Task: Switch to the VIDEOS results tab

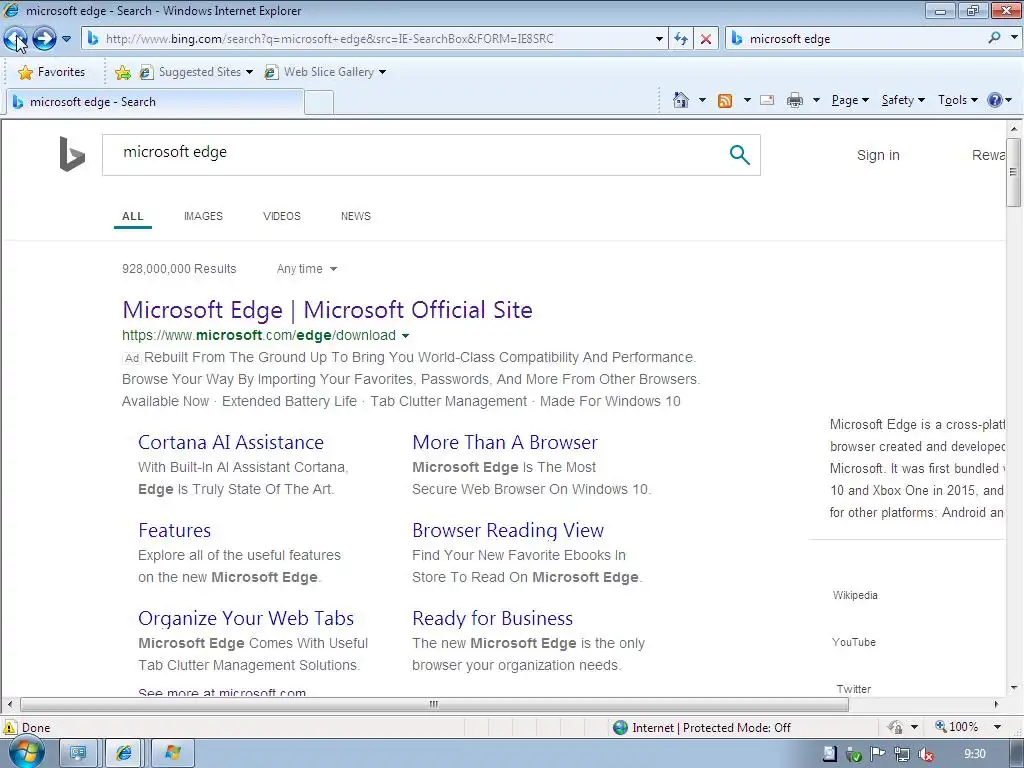Action: pos(281,216)
